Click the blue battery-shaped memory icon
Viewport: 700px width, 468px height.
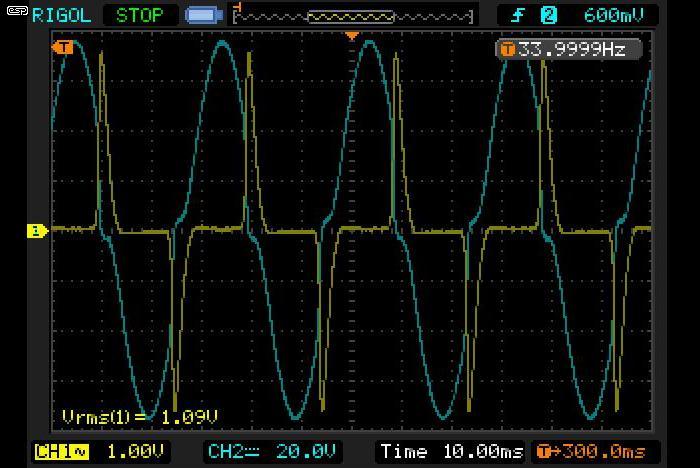point(204,16)
